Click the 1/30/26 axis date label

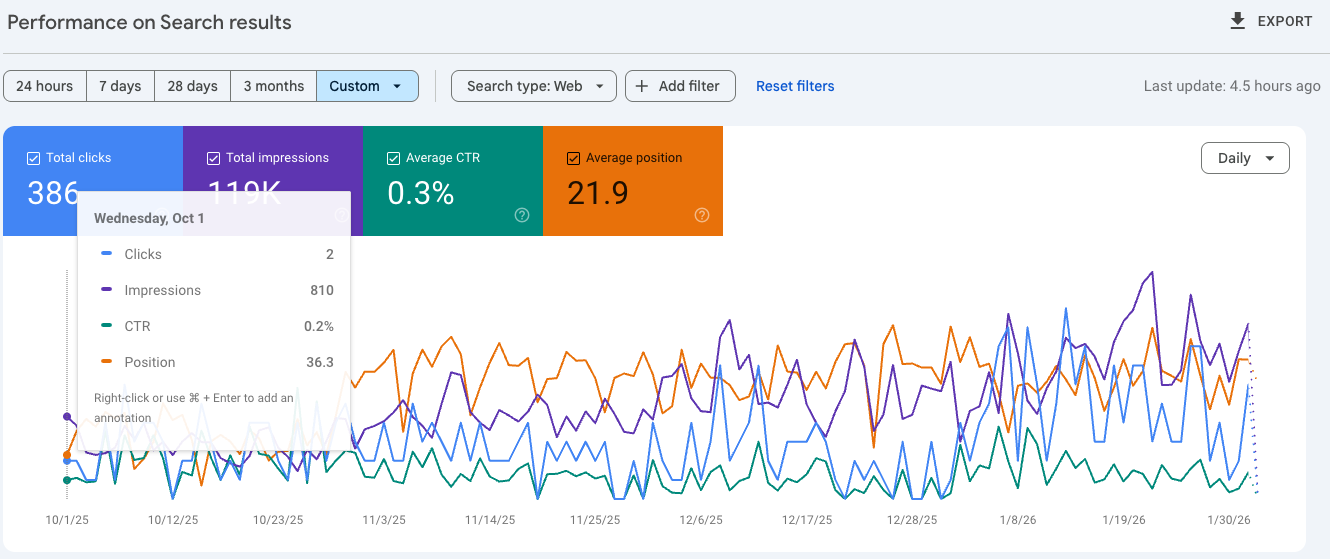coord(1229,520)
